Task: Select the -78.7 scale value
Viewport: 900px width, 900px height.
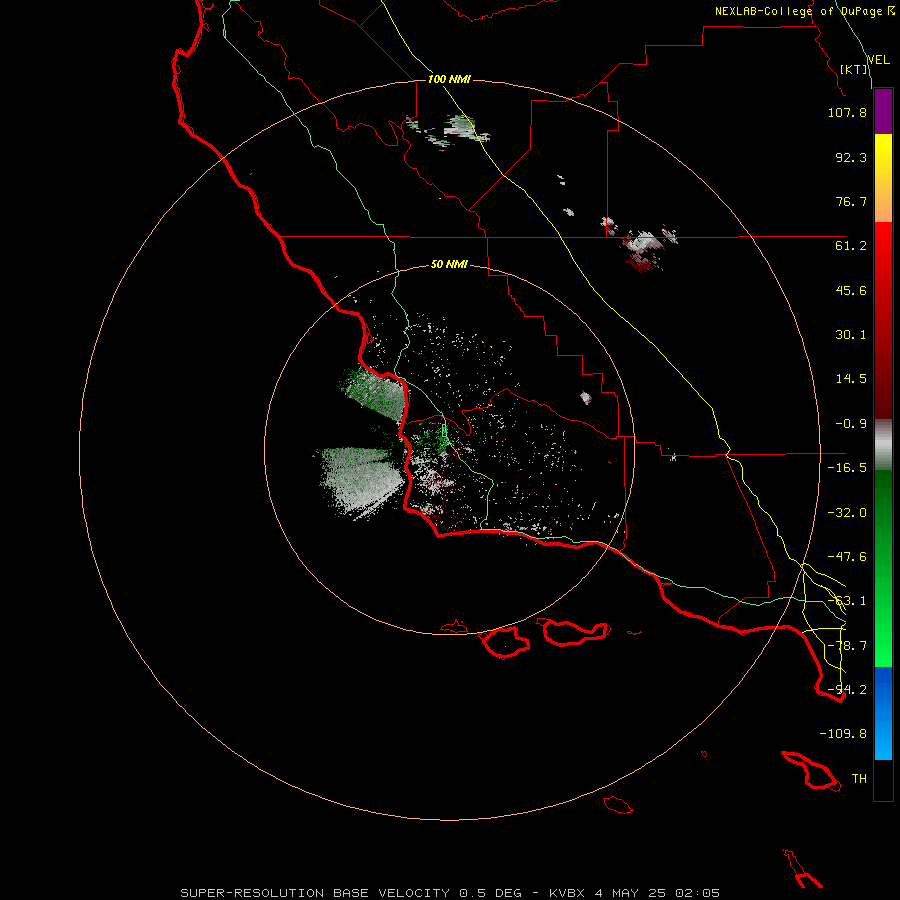Action: point(847,646)
